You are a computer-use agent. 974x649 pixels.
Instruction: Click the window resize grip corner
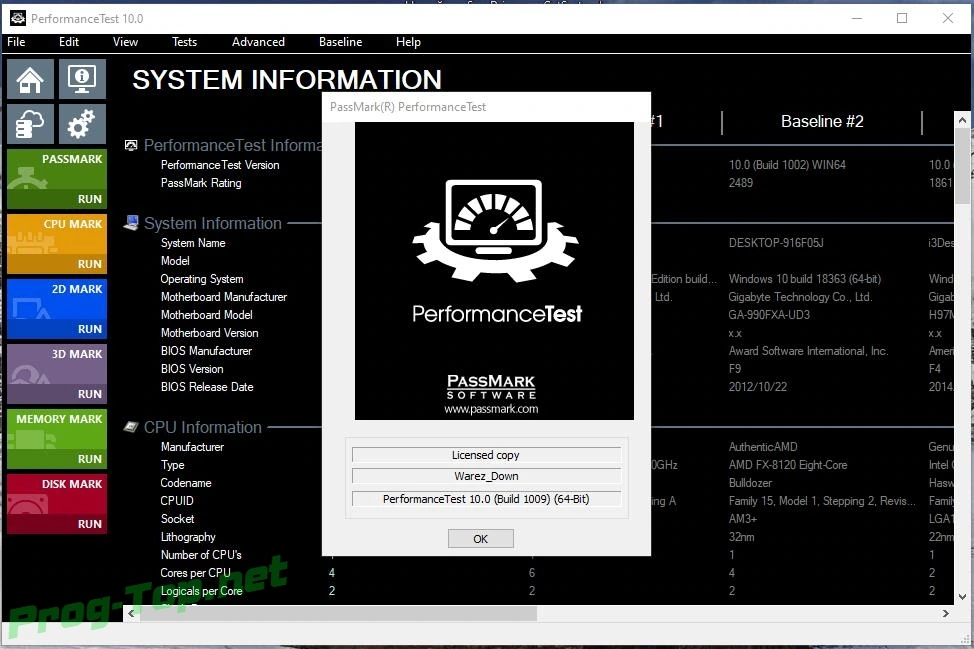[965, 639]
